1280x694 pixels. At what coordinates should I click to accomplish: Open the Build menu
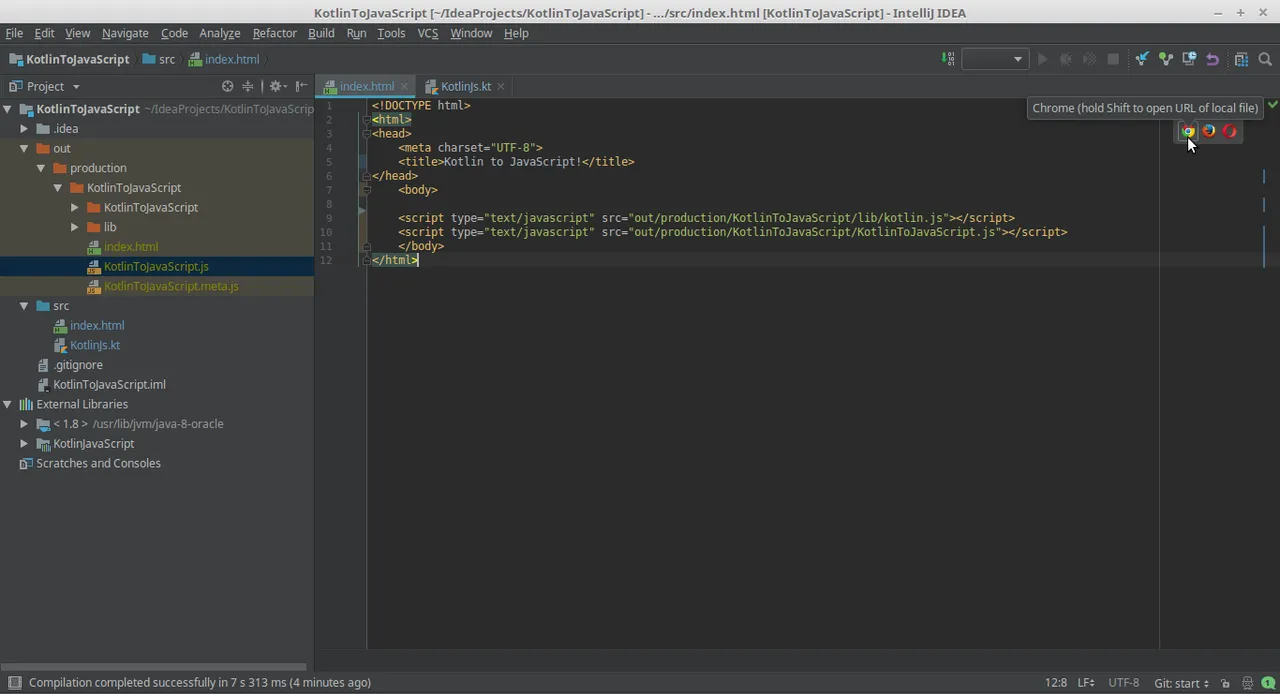(321, 33)
